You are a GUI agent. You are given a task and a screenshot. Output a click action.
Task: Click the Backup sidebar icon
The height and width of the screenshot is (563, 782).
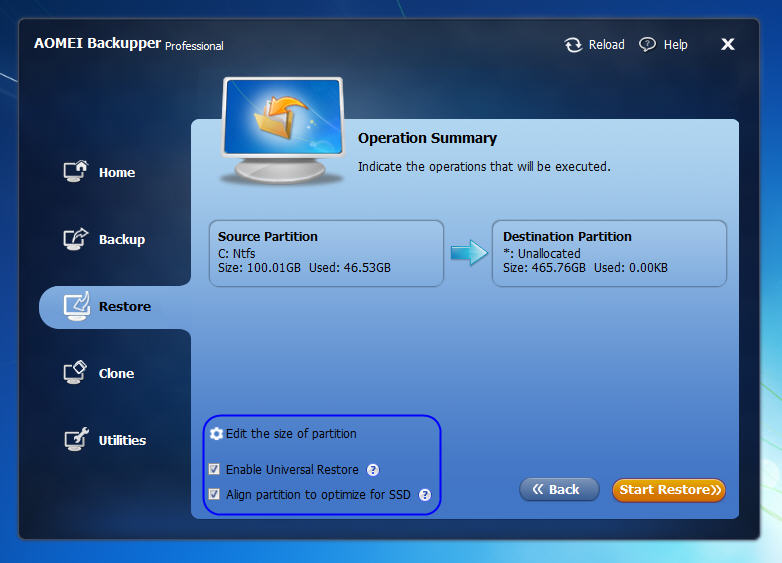(x=75, y=239)
